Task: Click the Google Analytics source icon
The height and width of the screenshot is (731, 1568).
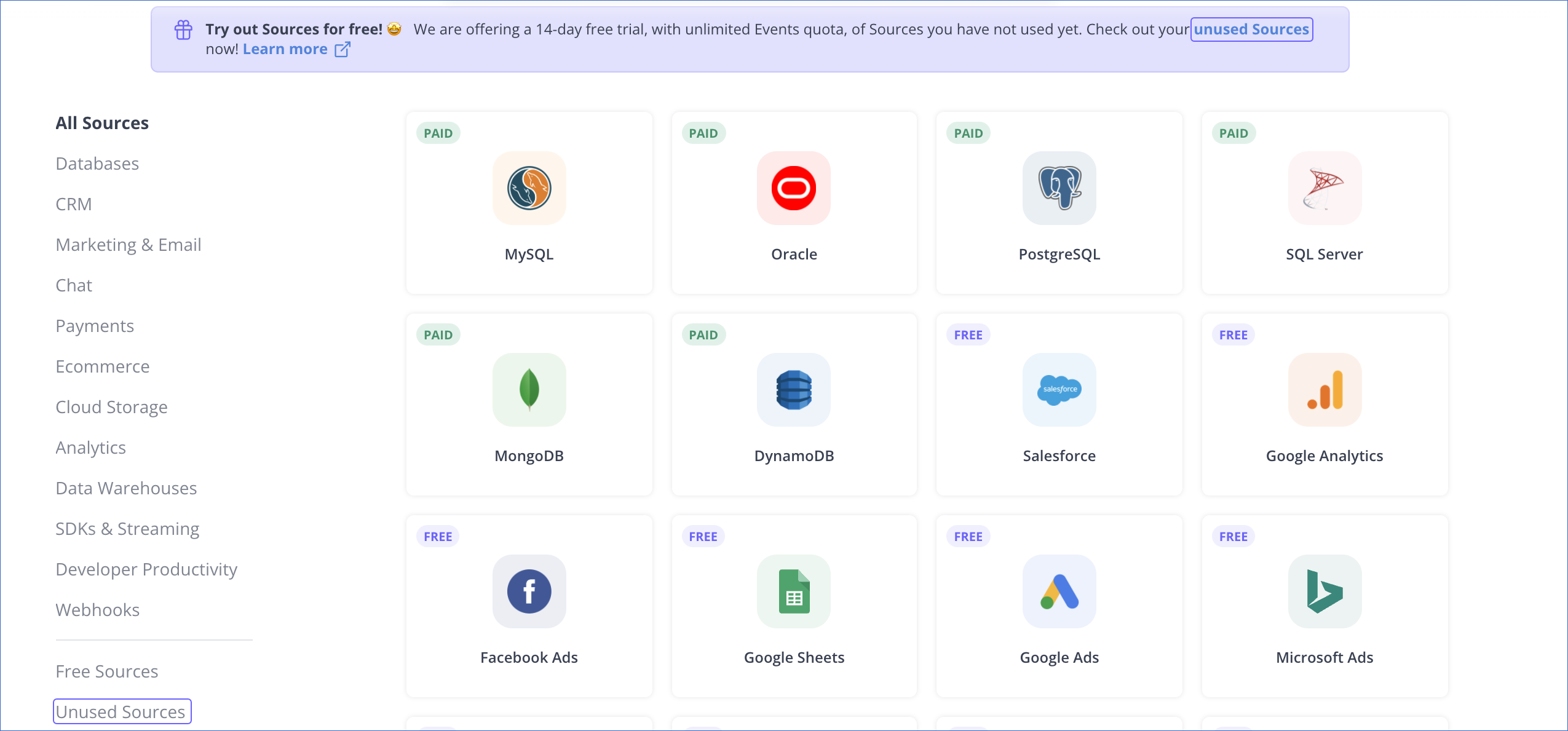Action: (x=1324, y=390)
